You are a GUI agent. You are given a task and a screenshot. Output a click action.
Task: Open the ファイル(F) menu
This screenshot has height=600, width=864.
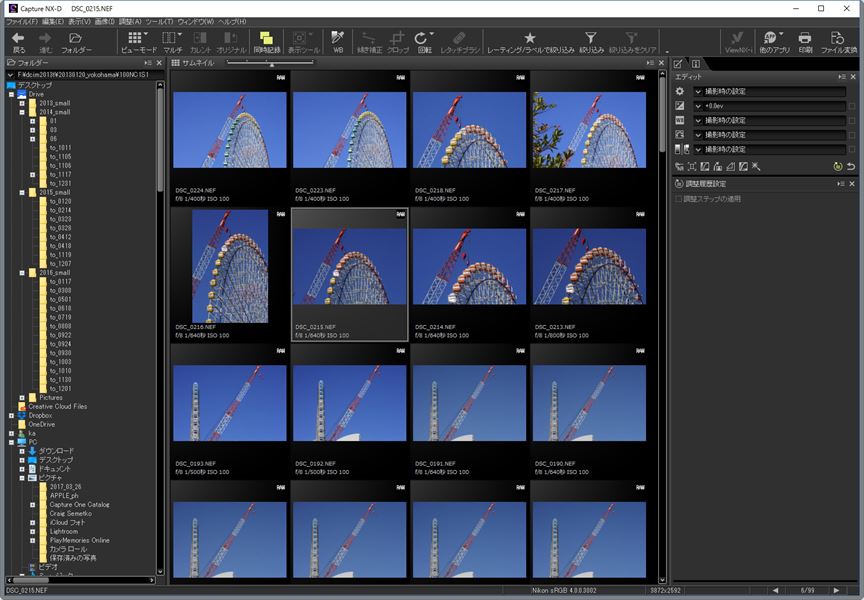21,21
